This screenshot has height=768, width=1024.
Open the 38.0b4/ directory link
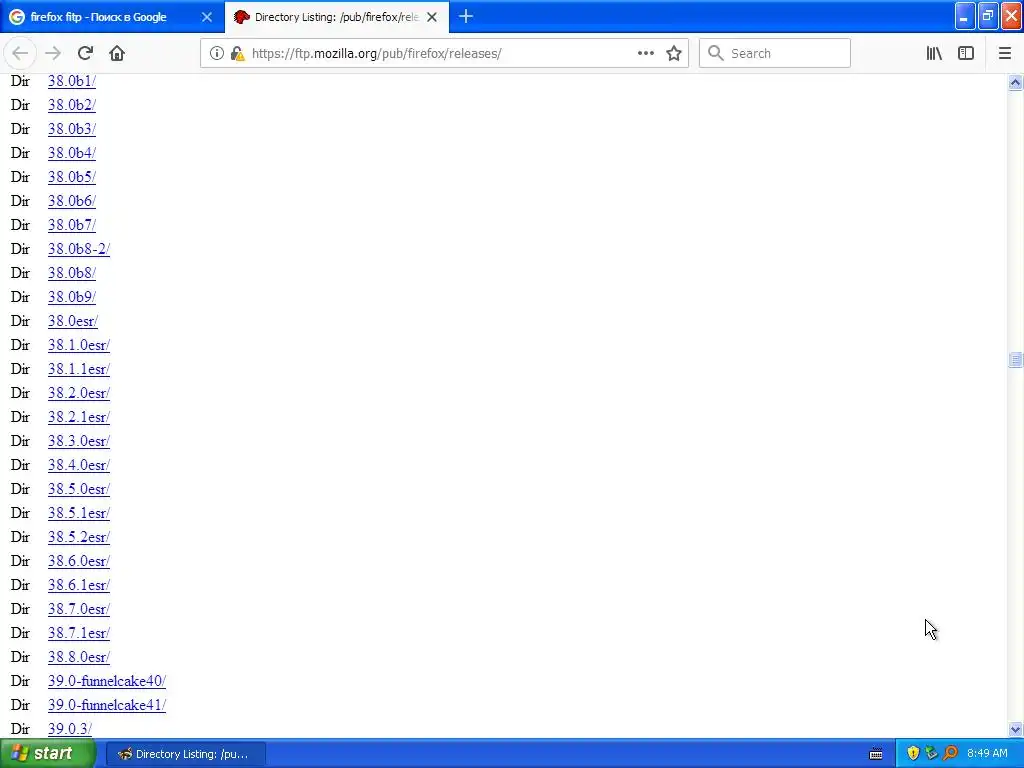tap(72, 153)
